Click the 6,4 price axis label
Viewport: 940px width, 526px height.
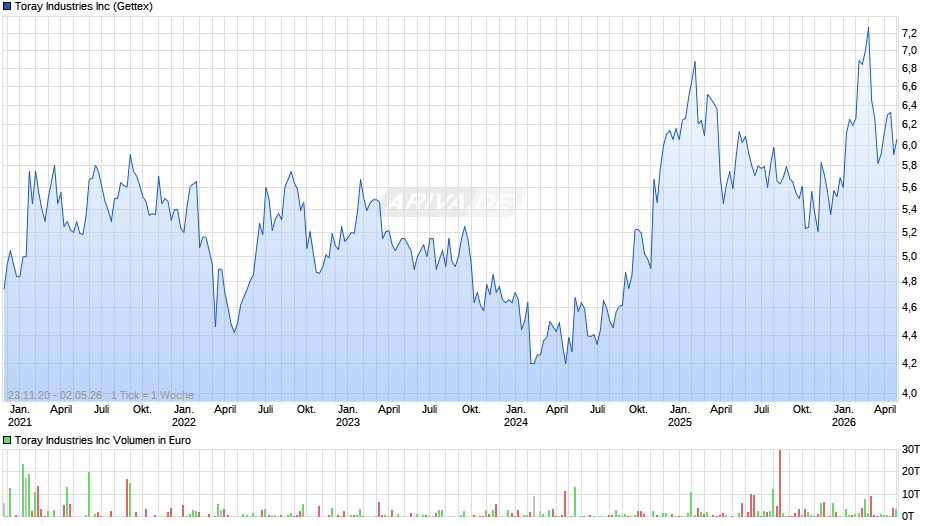click(x=909, y=106)
